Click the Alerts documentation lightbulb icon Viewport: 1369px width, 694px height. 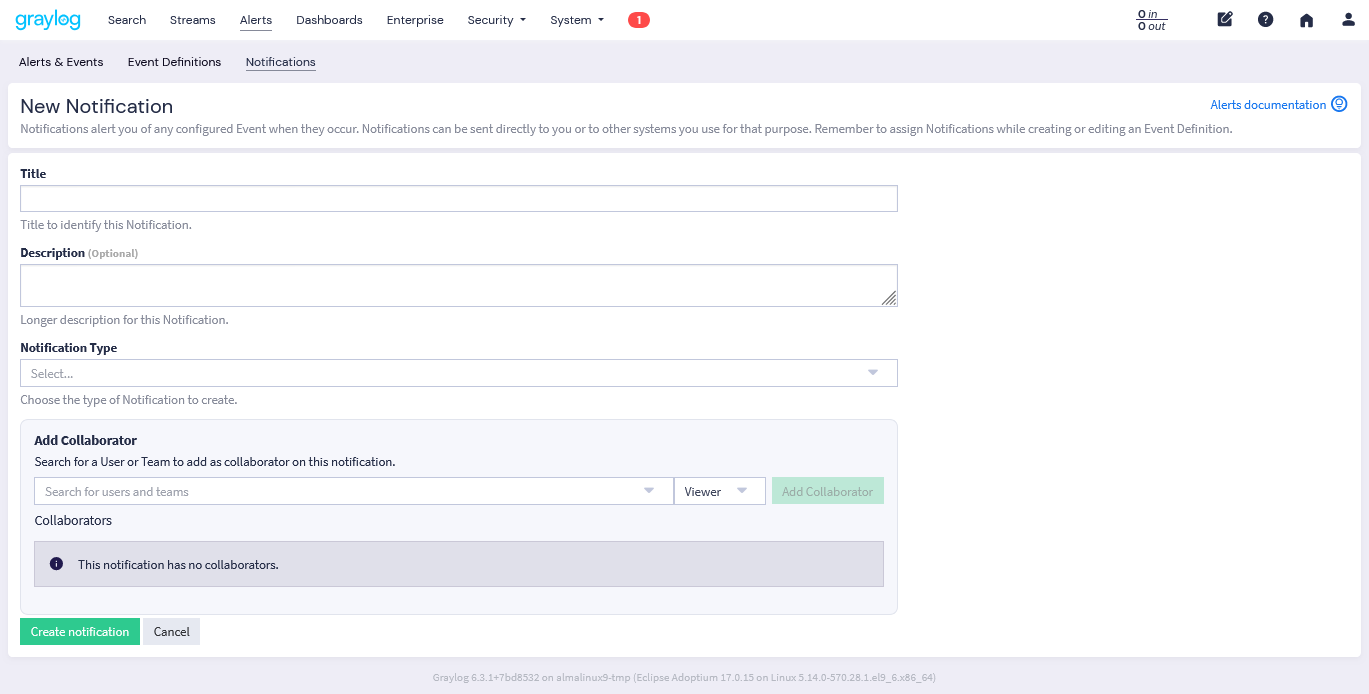pyautogui.click(x=1339, y=104)
